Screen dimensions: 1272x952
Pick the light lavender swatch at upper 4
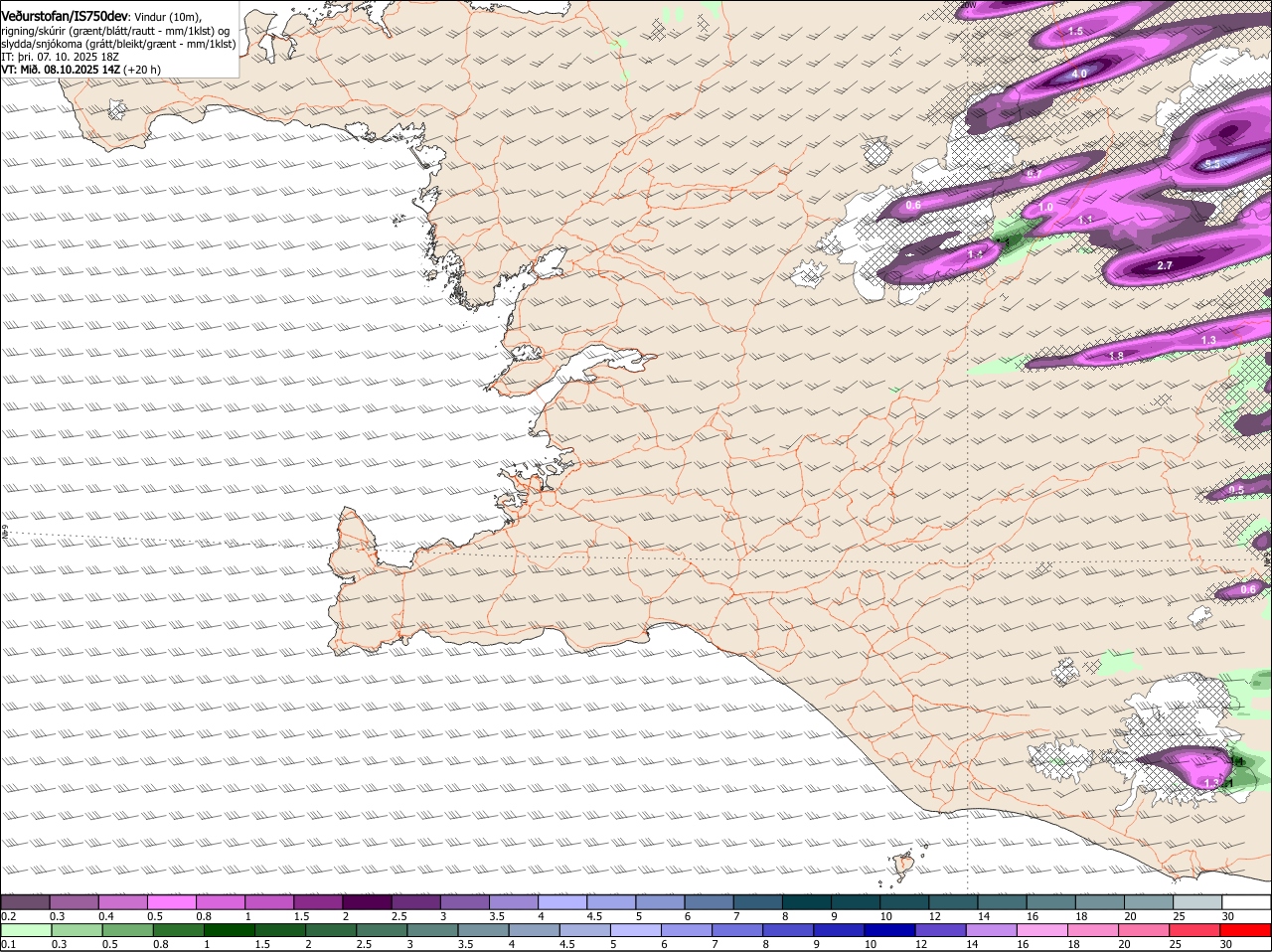(562, 902)
